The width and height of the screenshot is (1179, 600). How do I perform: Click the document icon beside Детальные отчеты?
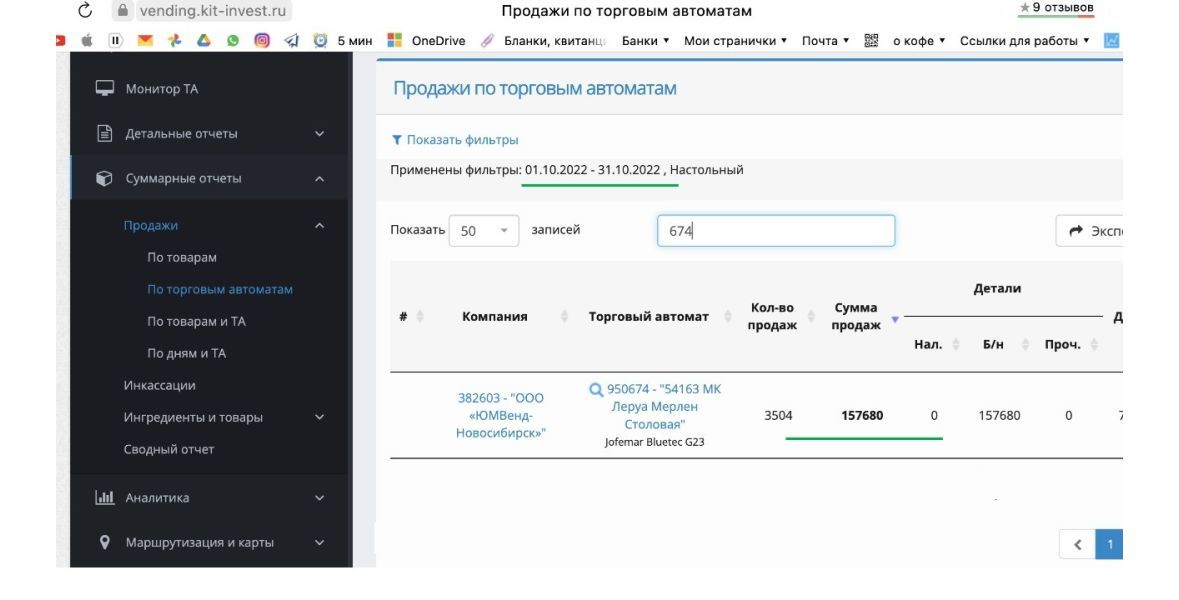pos(105,134)
